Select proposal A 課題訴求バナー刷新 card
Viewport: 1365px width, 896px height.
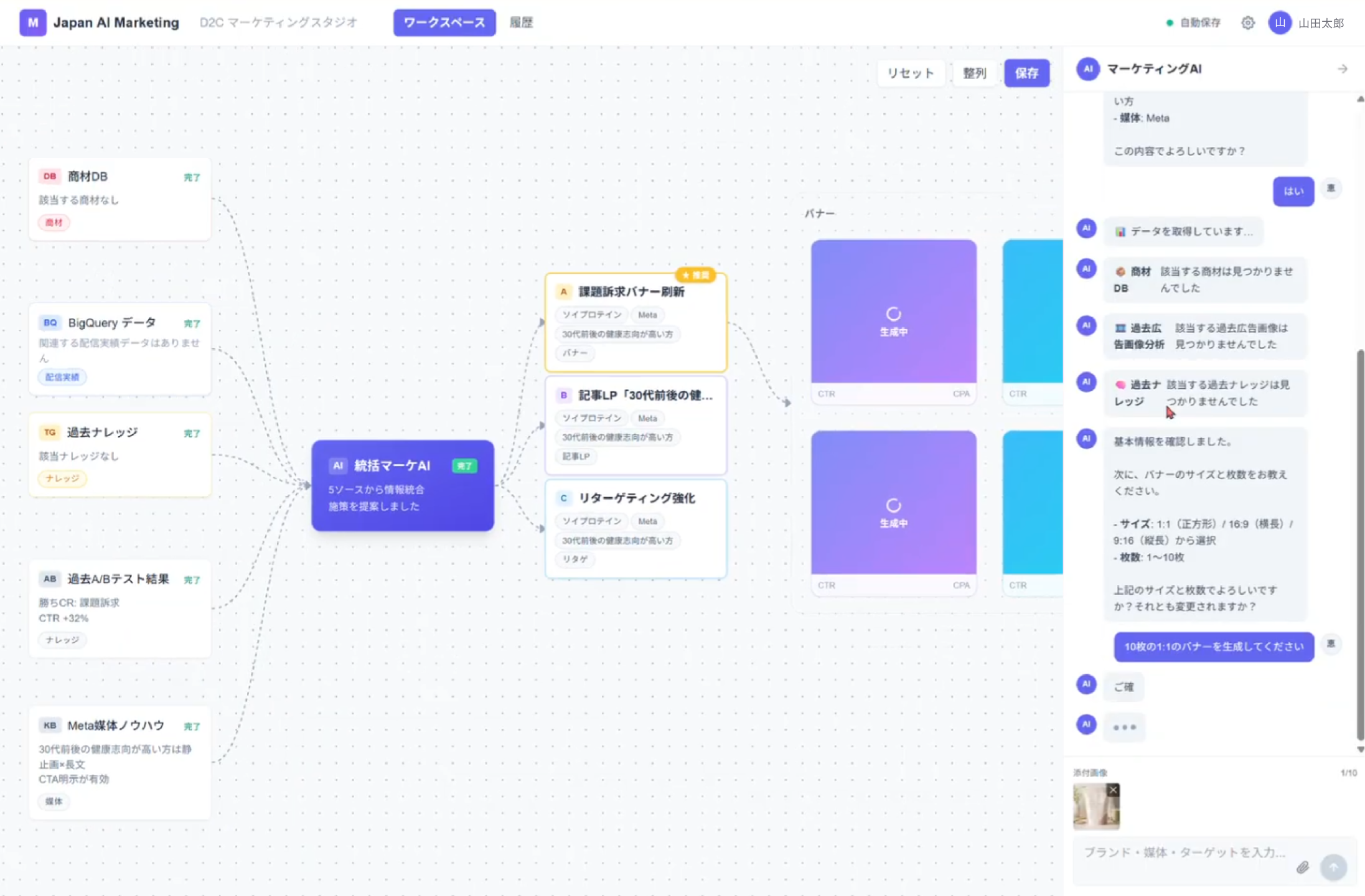[636, 322]
